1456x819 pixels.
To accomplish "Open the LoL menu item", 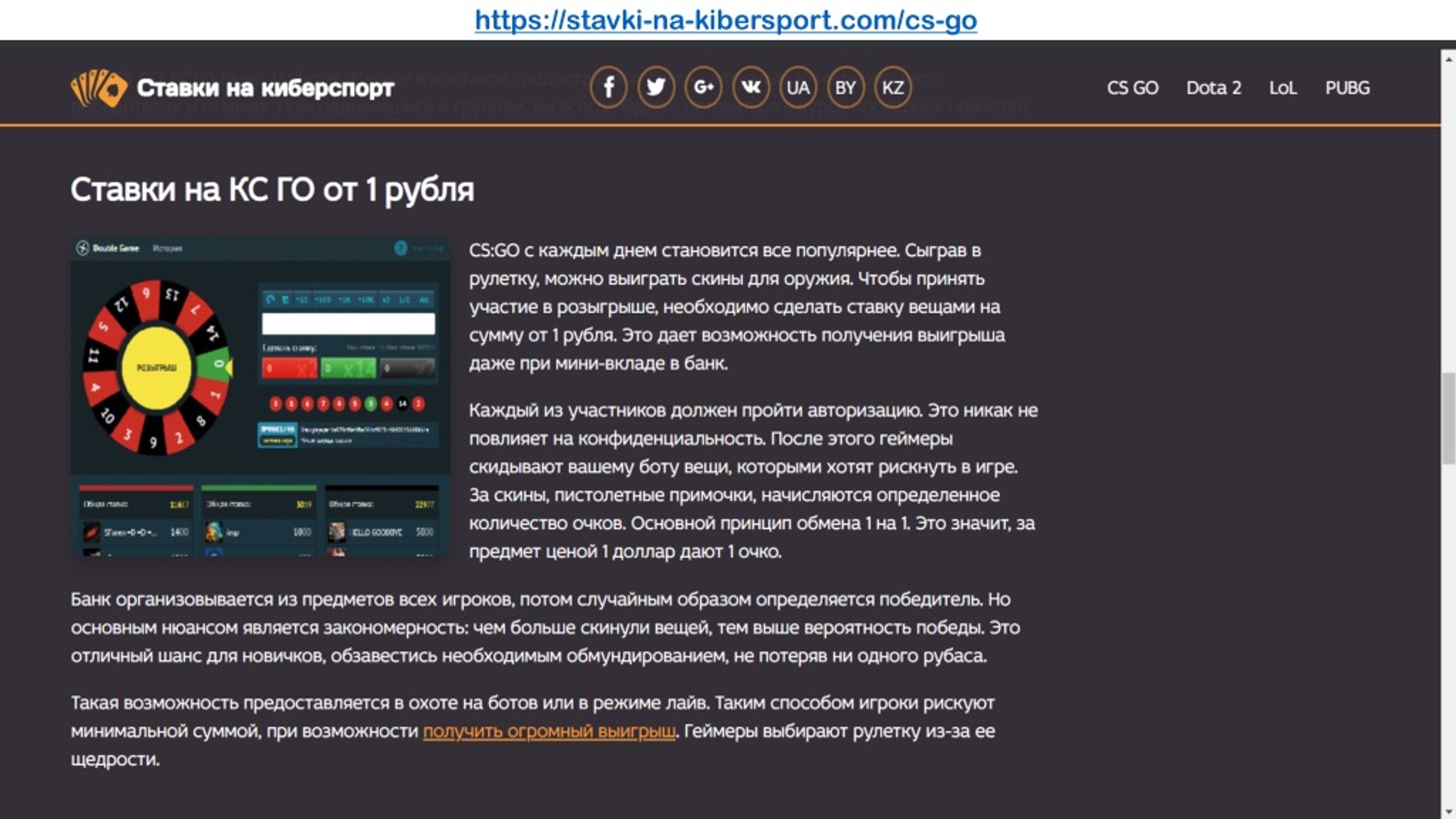I will click(1283, 88).
